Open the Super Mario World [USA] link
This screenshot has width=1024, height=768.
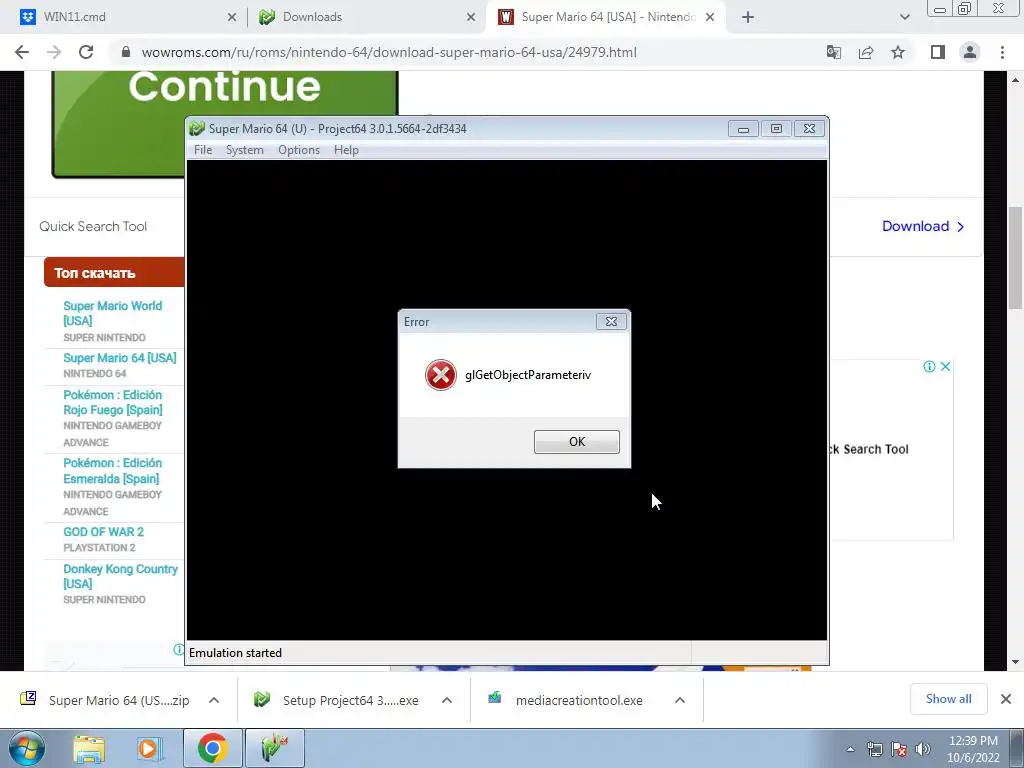pyautogui.click(x=112, y=313)
